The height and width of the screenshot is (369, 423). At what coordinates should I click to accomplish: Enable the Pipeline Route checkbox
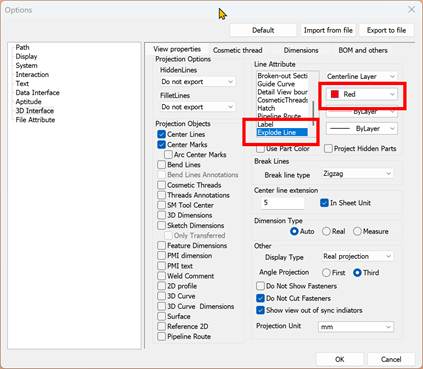tap(162, 337)
